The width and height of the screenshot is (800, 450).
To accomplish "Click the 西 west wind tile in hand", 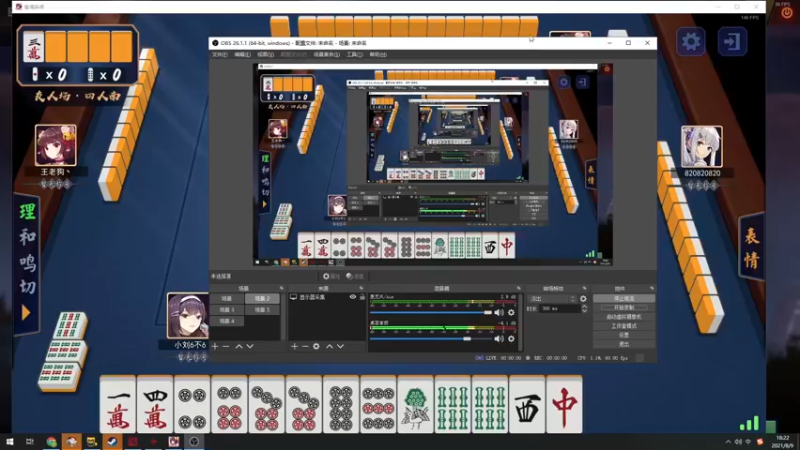I will tap(527, 405).
